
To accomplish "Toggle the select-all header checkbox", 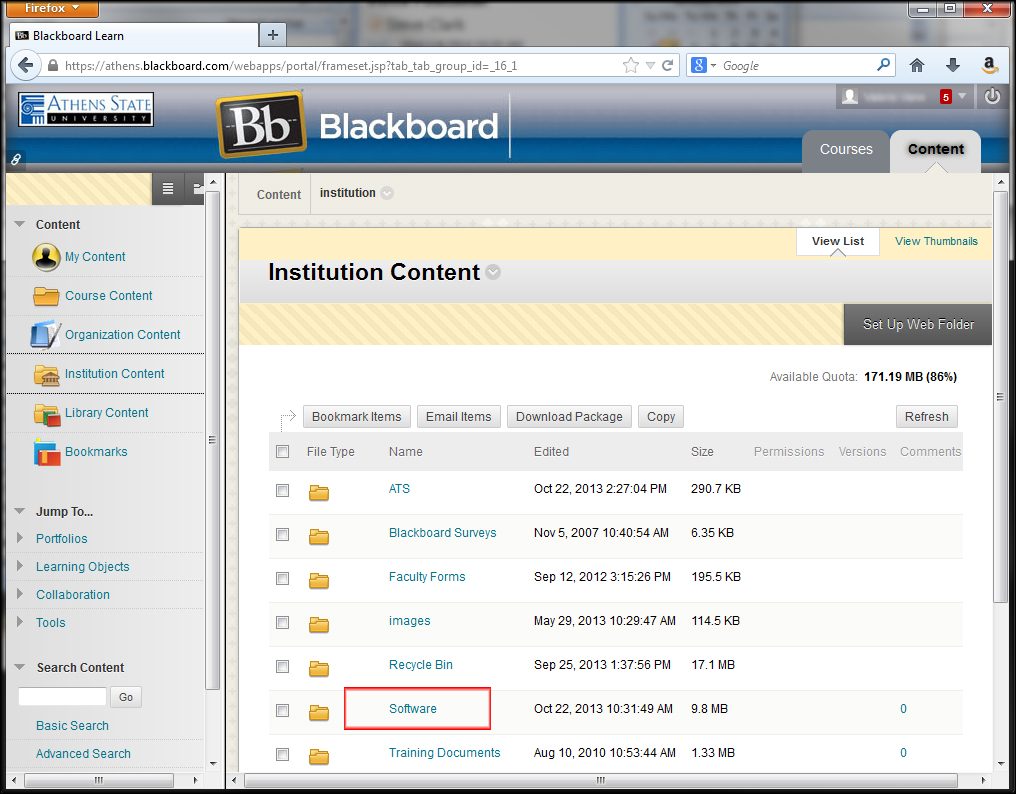I will pyautogui.click(x=283, y=452).
